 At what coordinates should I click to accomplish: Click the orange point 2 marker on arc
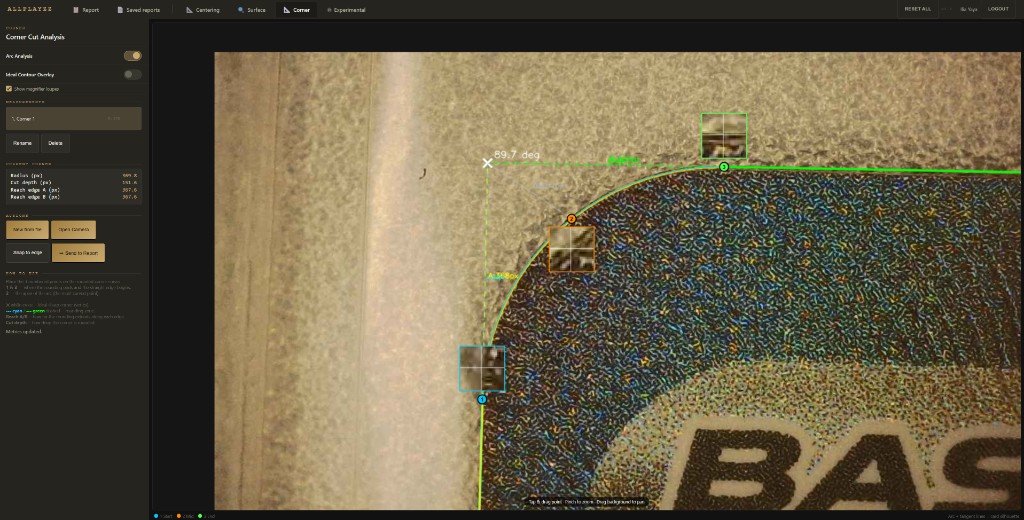[571, 219]
